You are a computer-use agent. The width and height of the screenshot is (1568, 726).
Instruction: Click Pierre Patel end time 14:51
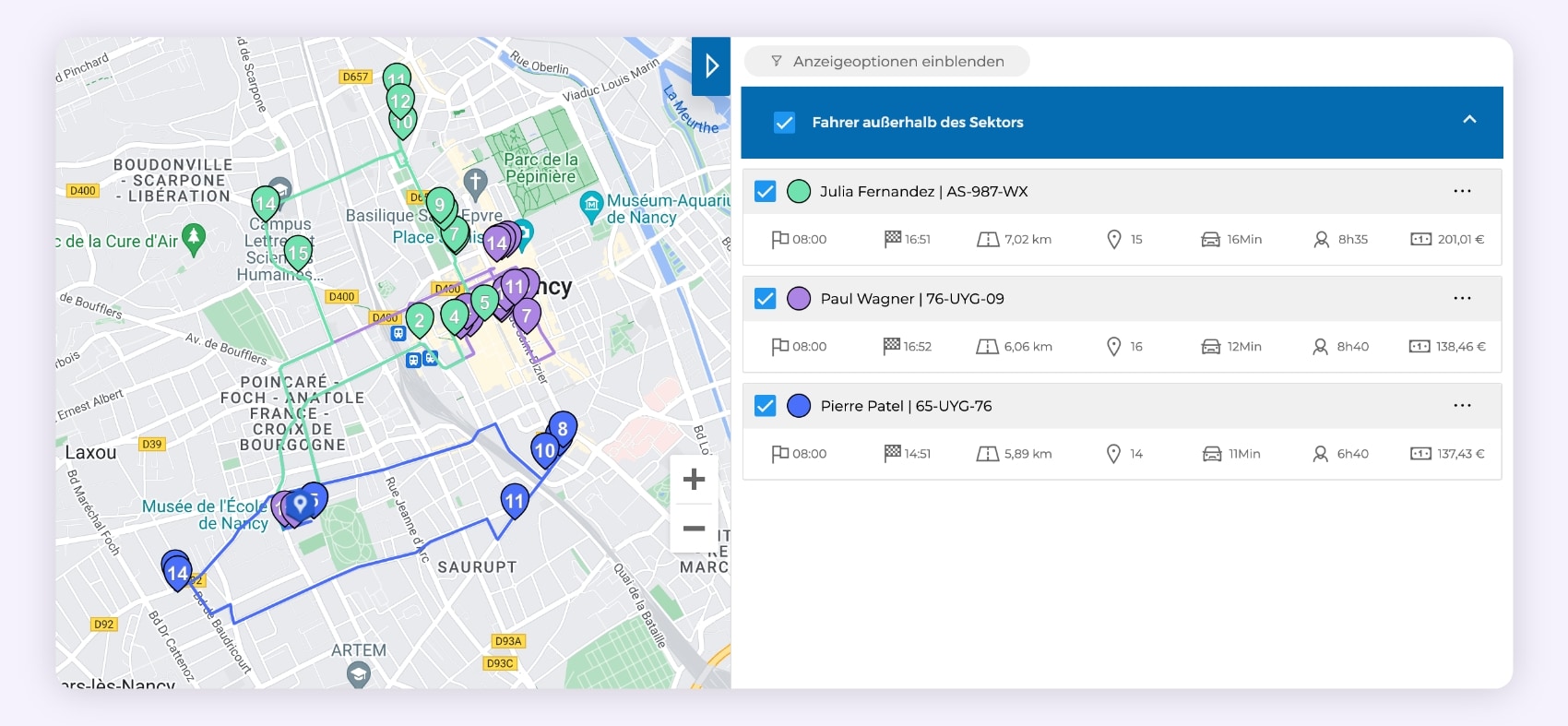[x=918, y=453]
